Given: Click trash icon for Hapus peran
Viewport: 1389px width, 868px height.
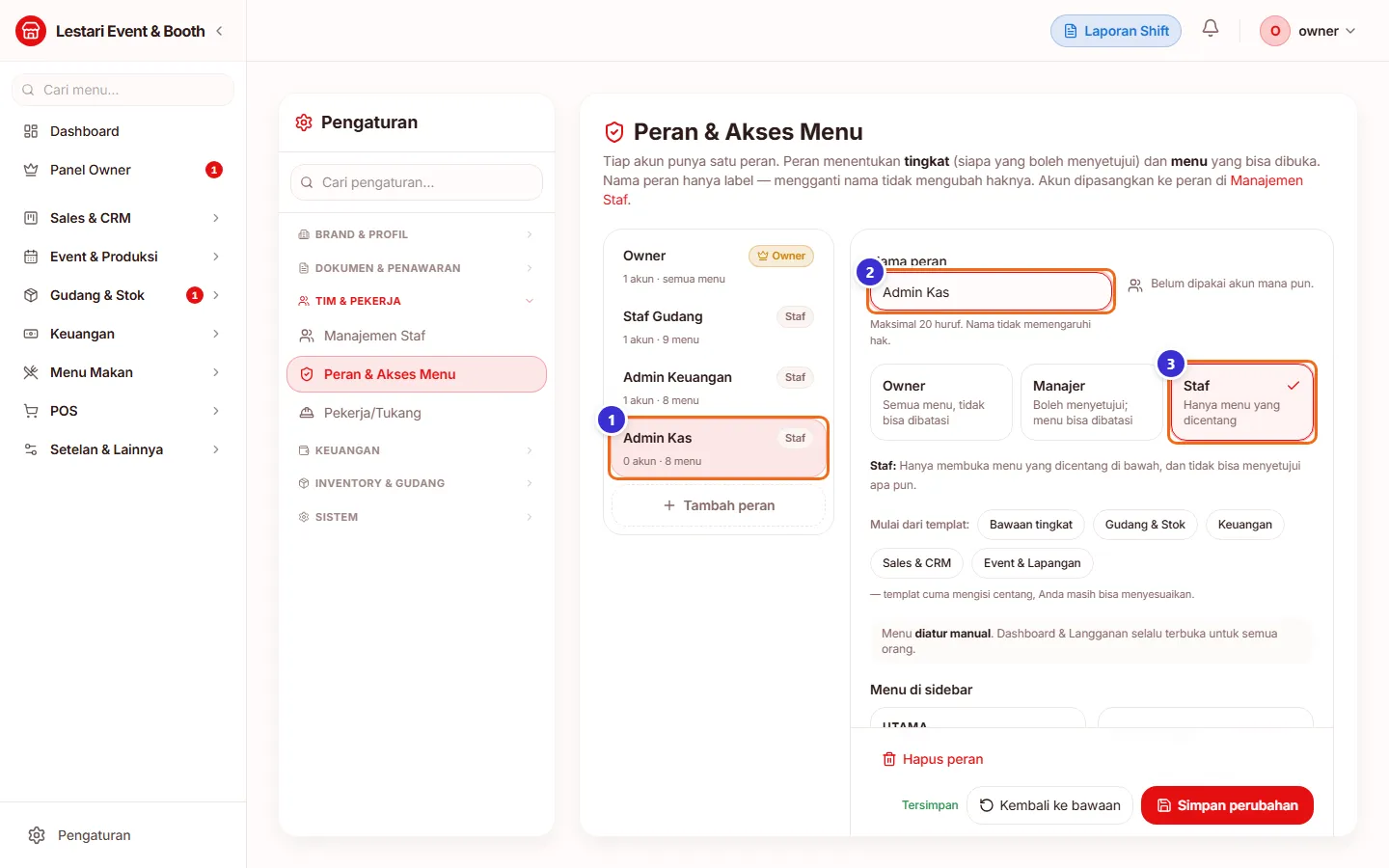Looking at the screenshot, I should 889,759.
